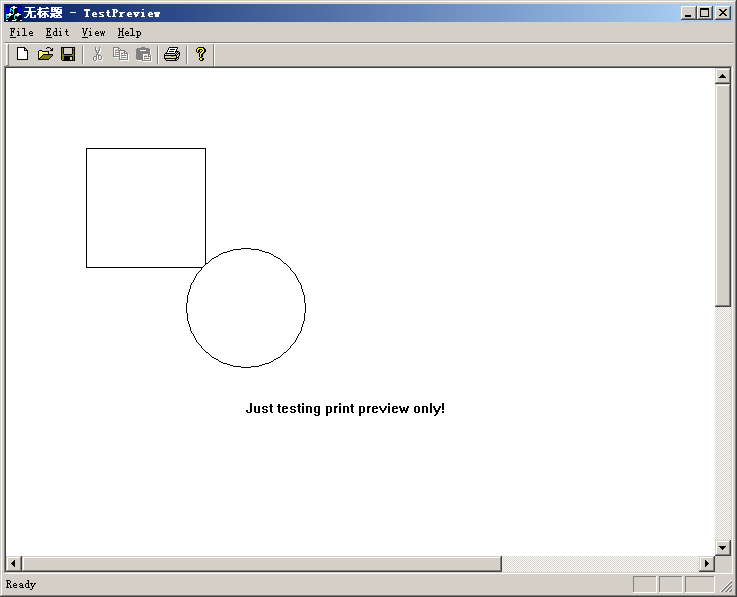Click the 'Just testing print preview only!' text
Image resolution: width=737 pixels, height=597 pixels.
pyautogui.click(x=345, y=408)
